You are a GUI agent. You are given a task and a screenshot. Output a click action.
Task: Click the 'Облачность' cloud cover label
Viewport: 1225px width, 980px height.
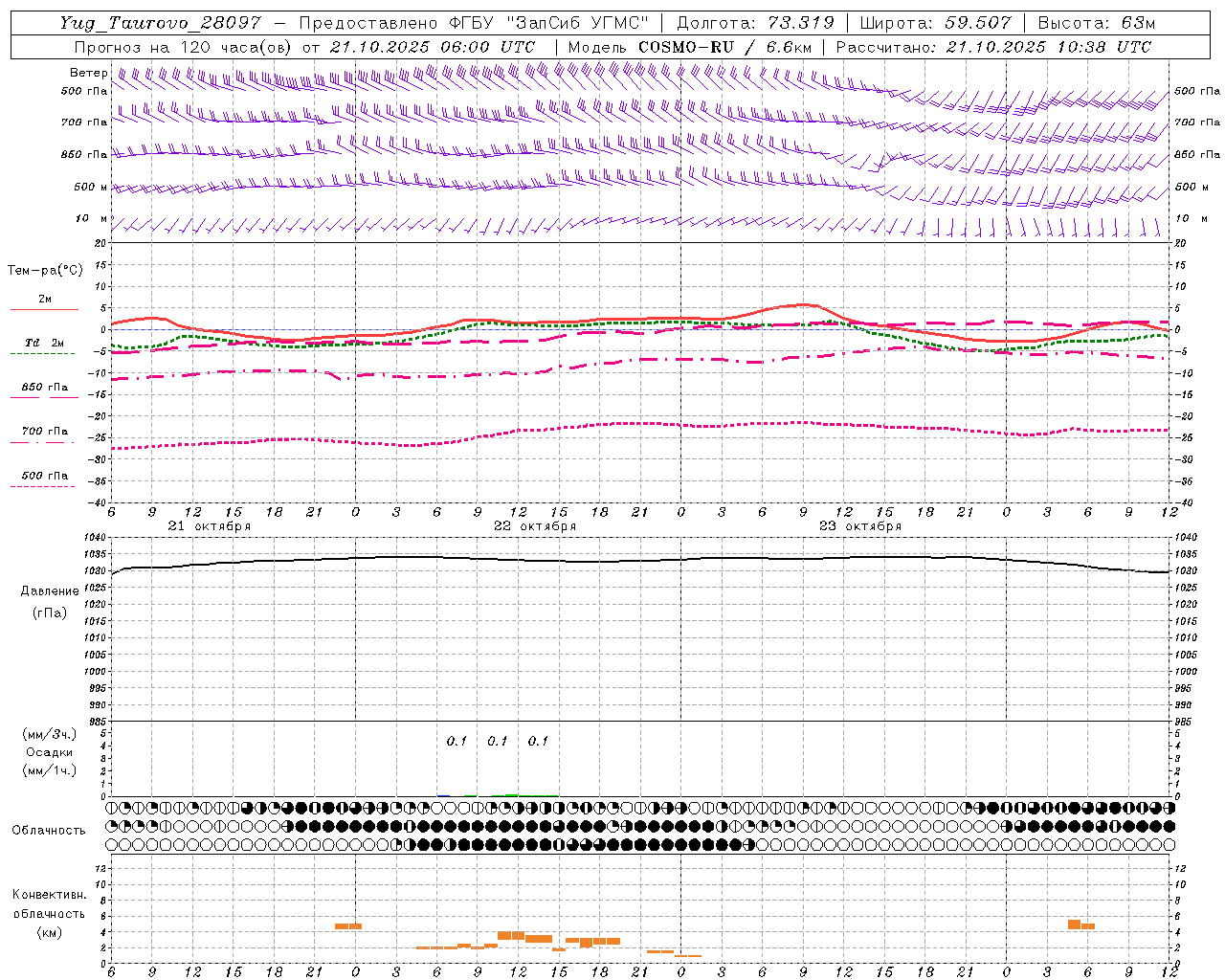tap(49, 831)
